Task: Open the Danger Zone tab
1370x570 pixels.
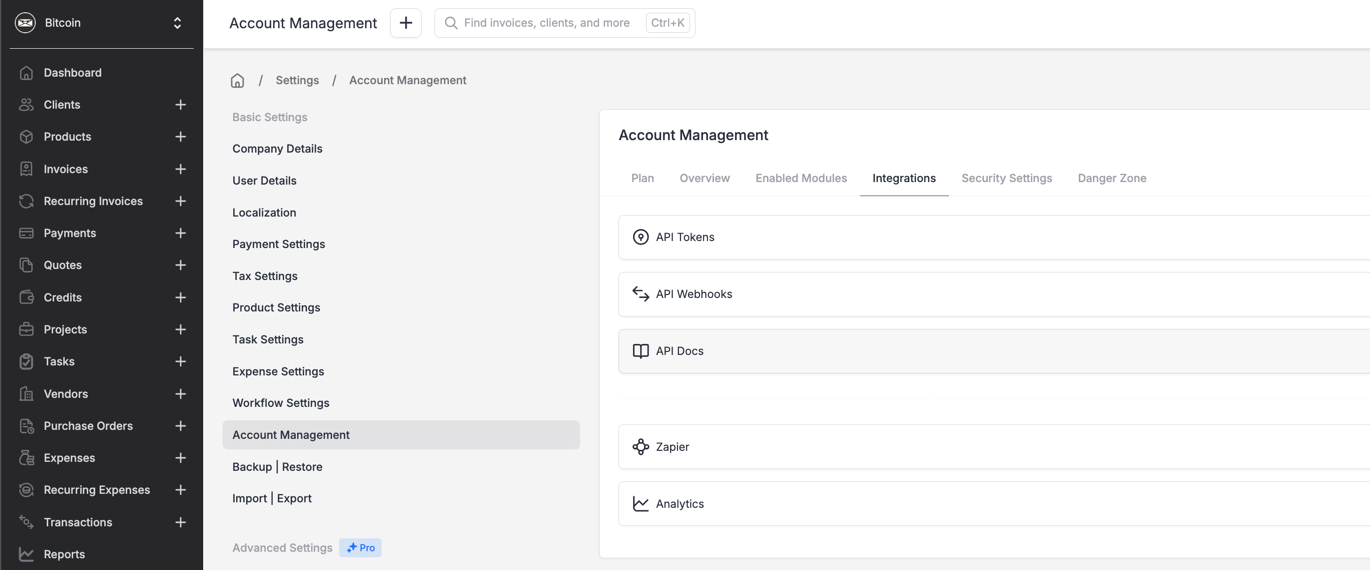Action: (1111, 178)
